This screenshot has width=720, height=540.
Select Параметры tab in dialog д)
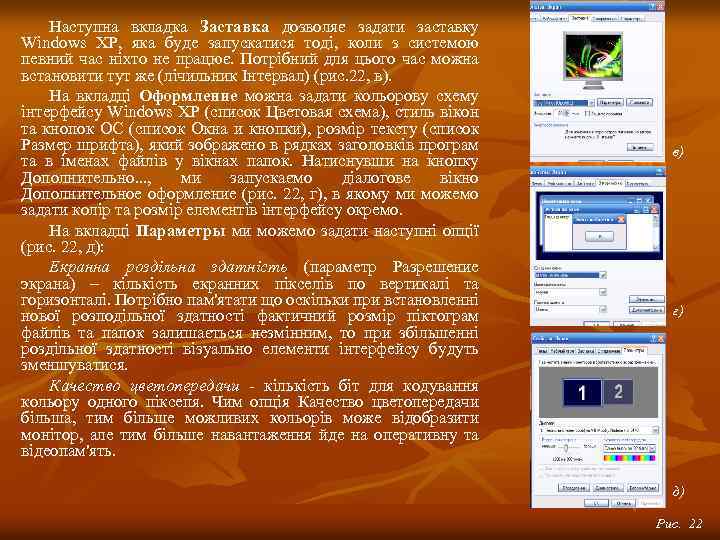coord(635,350)
